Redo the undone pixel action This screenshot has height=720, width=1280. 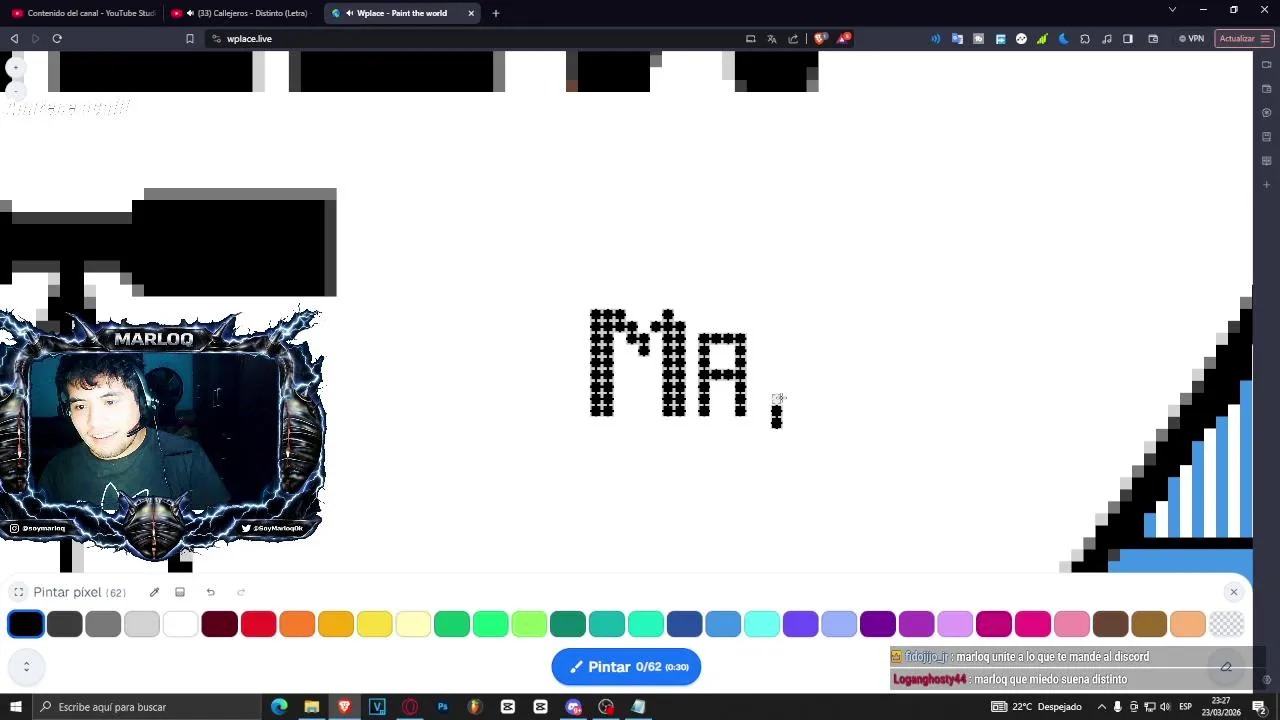pos(241,592)
